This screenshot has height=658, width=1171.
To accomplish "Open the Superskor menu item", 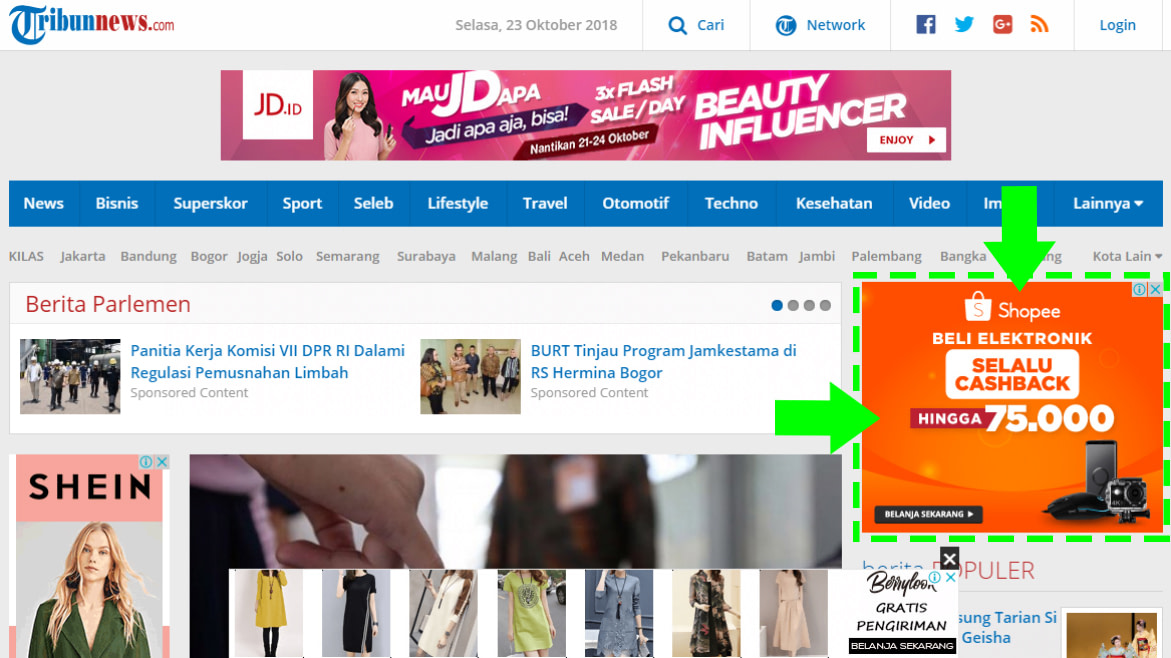I will coord(211,203).
